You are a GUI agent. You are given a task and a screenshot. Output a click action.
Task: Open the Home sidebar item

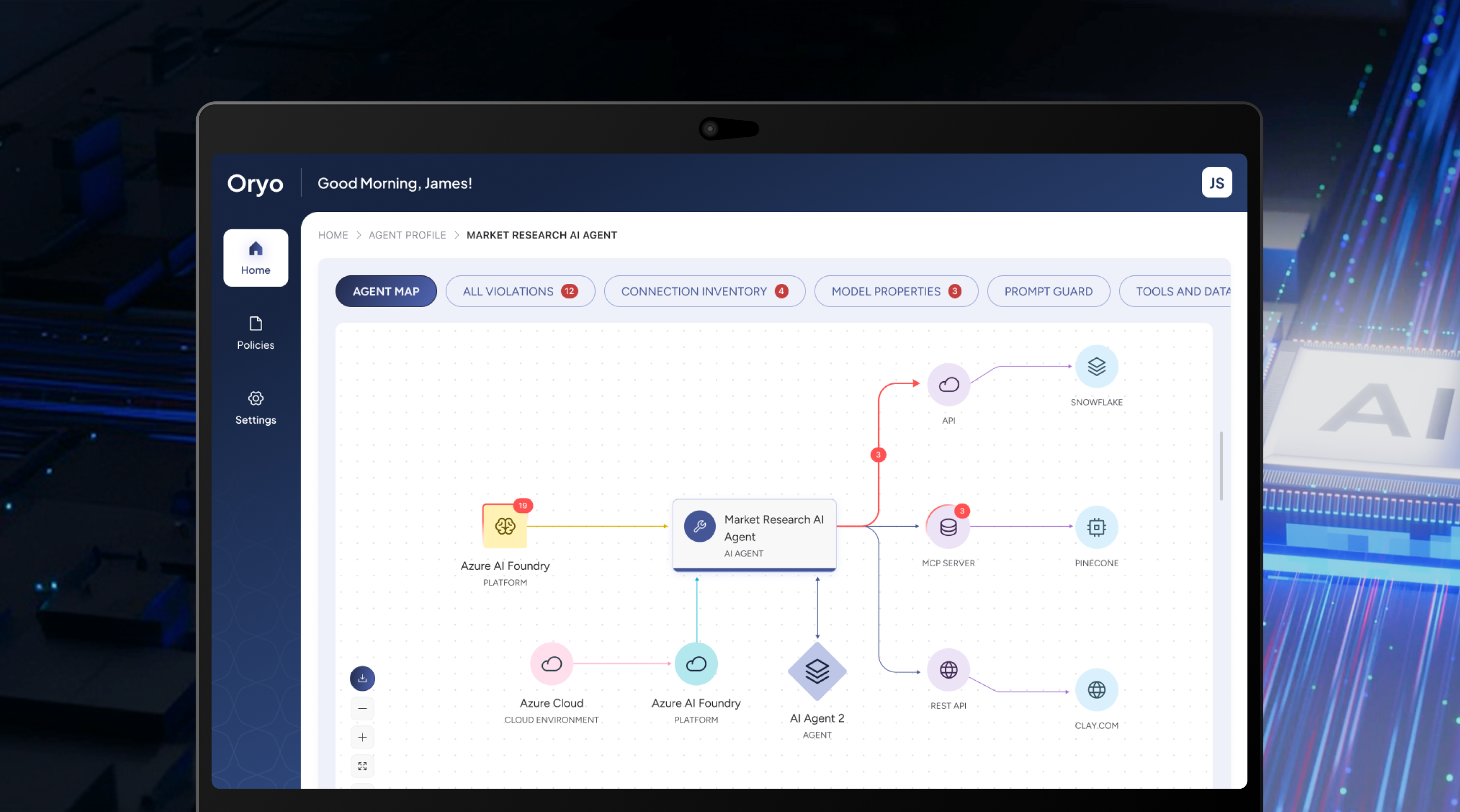tap(255, 258)
